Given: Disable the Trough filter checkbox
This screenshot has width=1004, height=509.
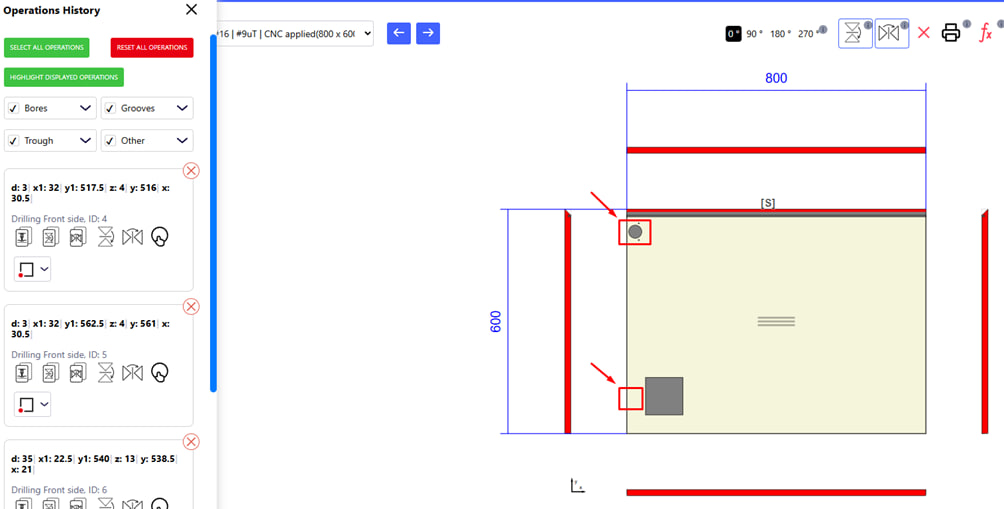Looking at the screenshot, I should coord(13,141).
